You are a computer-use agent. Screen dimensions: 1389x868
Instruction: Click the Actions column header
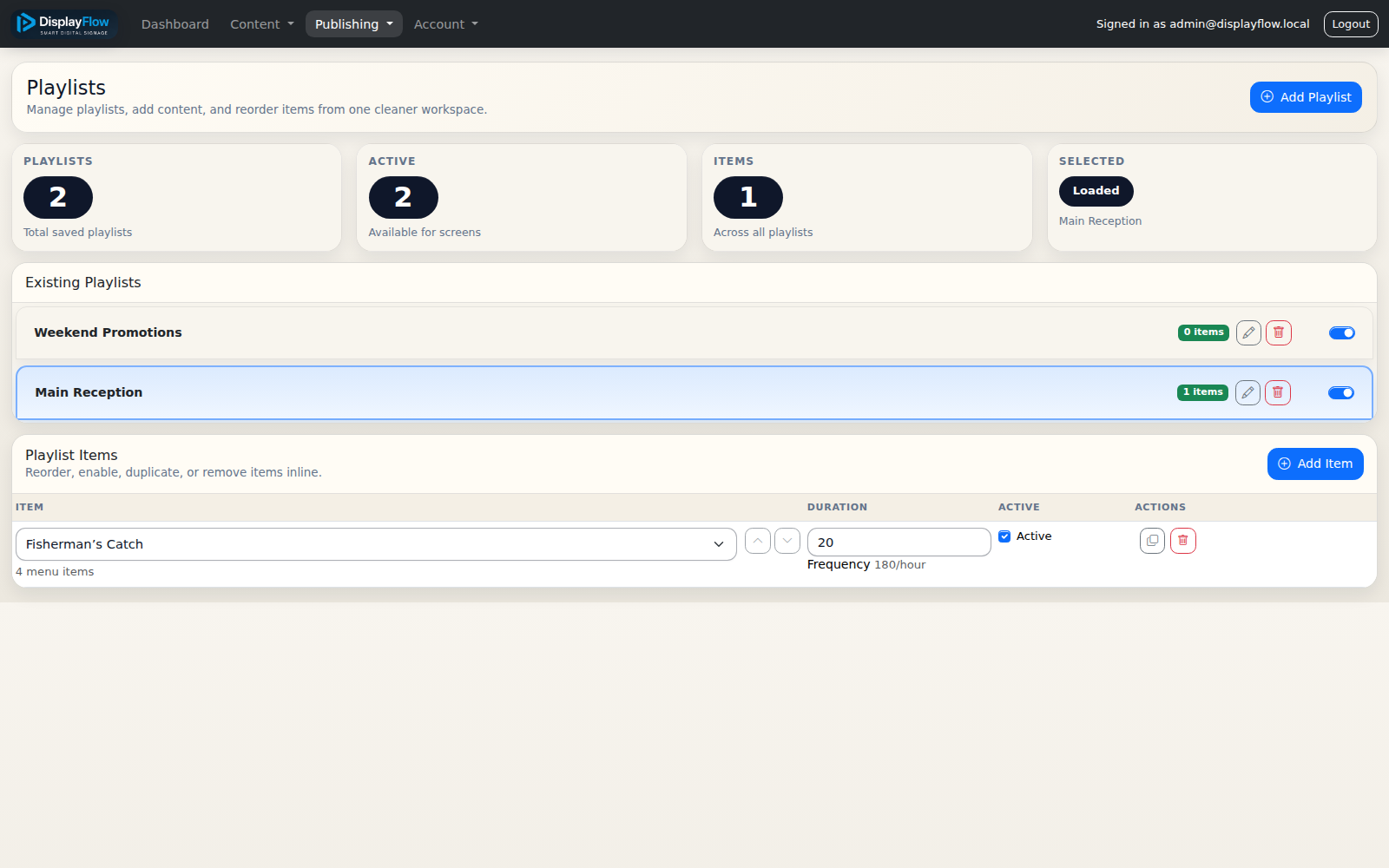tap(1160, 507)
